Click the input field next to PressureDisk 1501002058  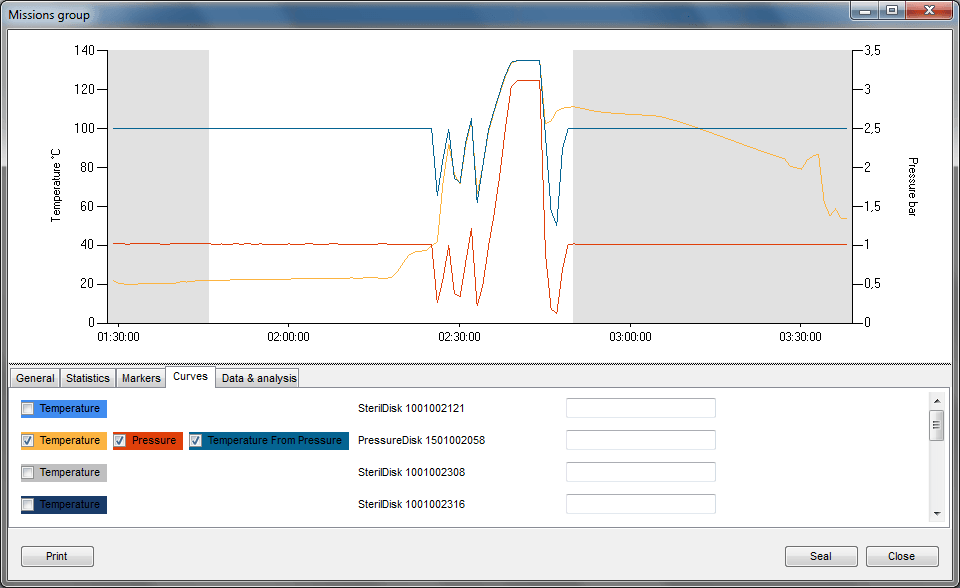click(640, 440)
